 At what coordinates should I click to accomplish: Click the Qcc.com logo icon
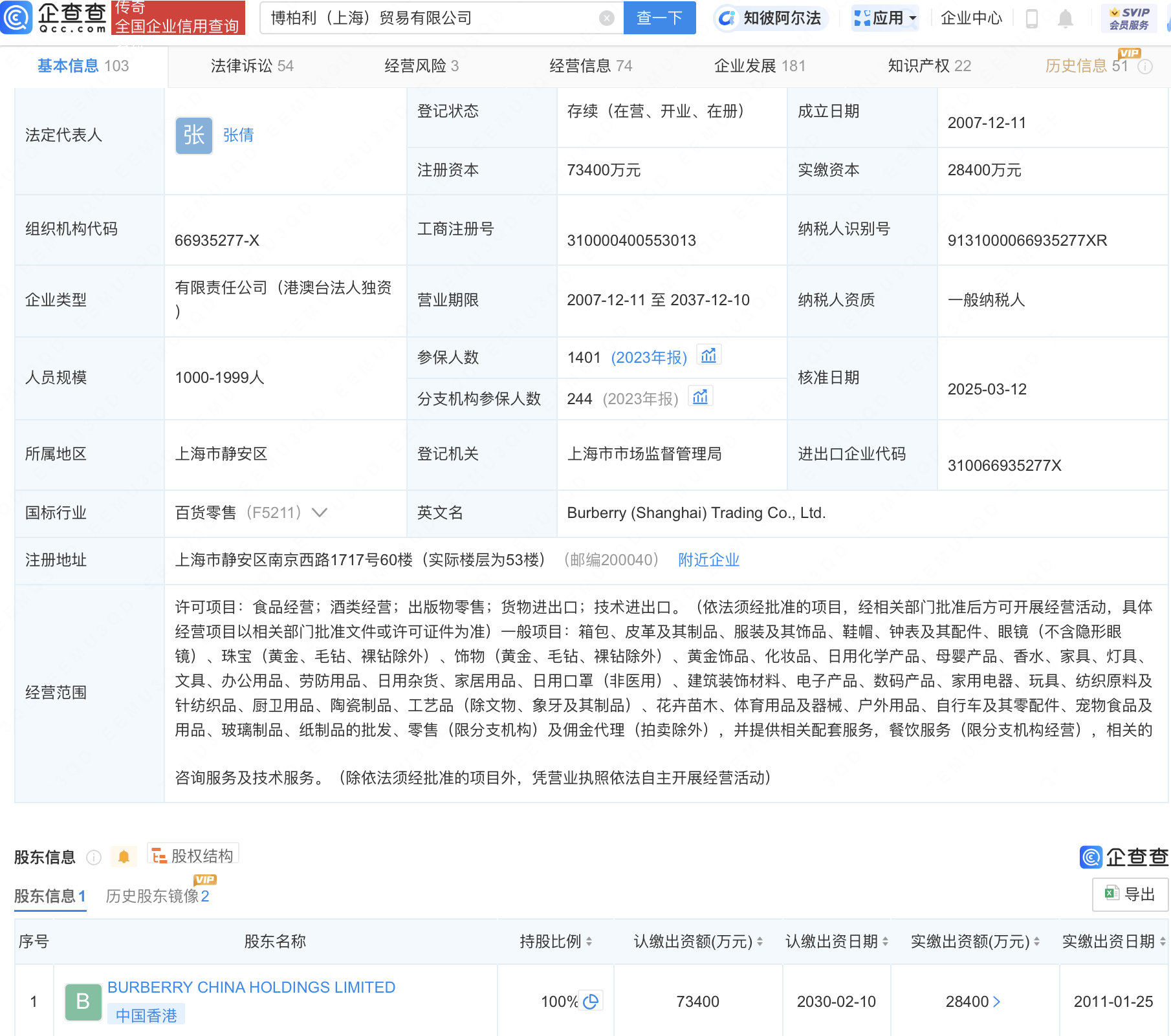coord(16,17)
